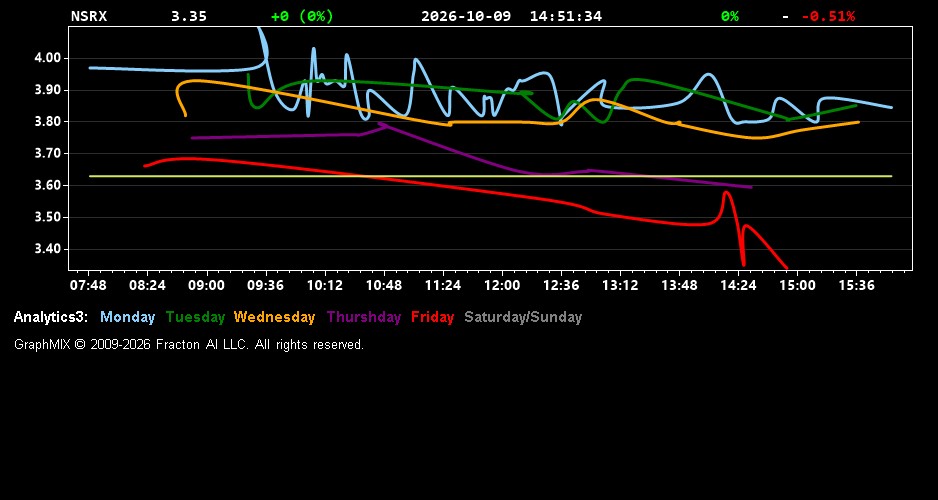Select the GraphMIX copyright notice
The height and width of the screenshot is (500, 938).
pyautogui.click(x=189, y=344)
